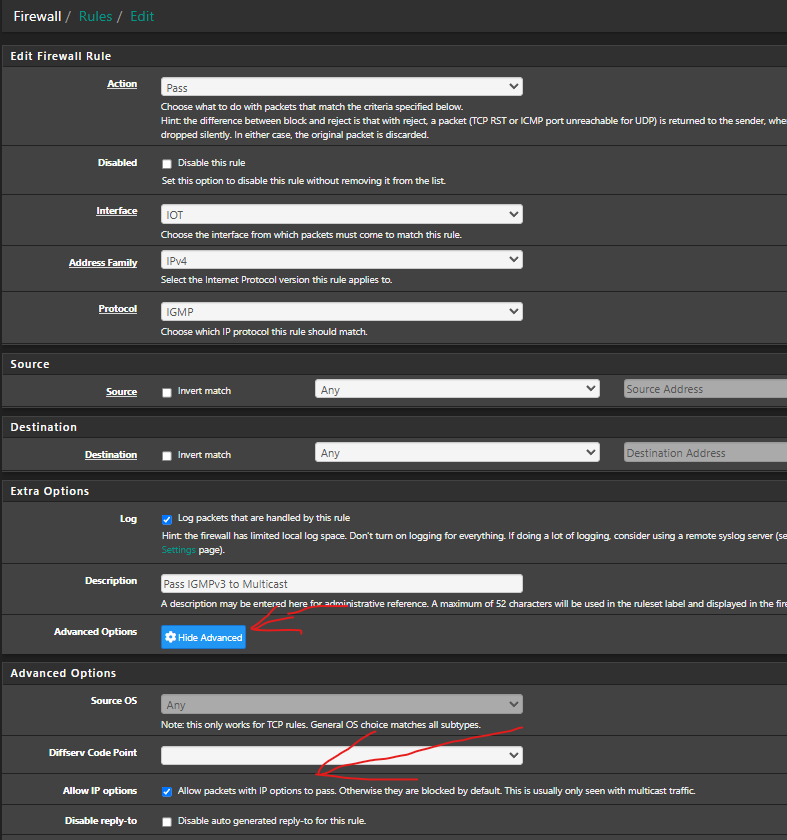Viewport: 787px width, 840px height.
Task: Expand the Address Family IPv4 dropdown
Action: [x=341, y=260]
